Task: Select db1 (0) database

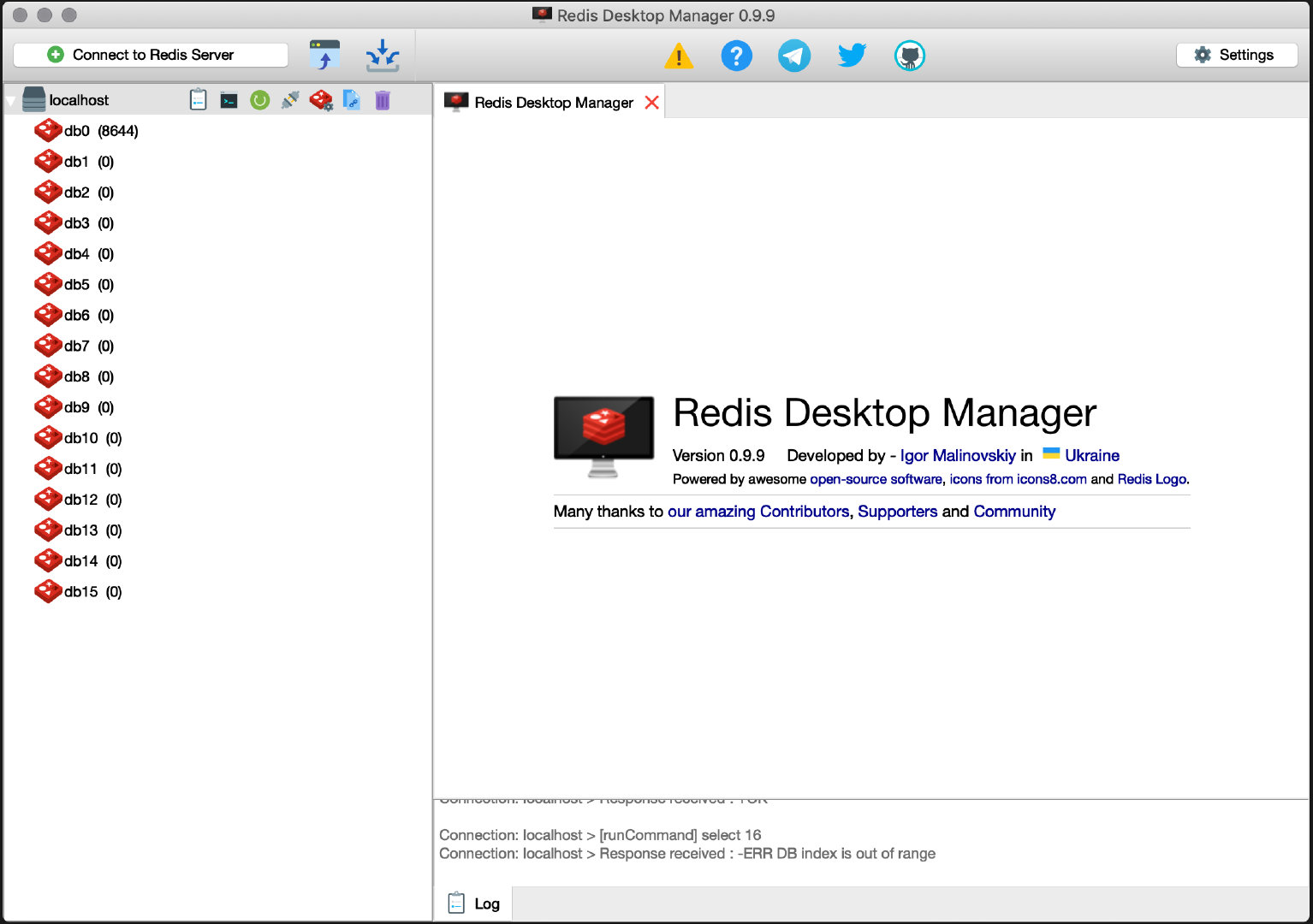Action: (74, 162)
